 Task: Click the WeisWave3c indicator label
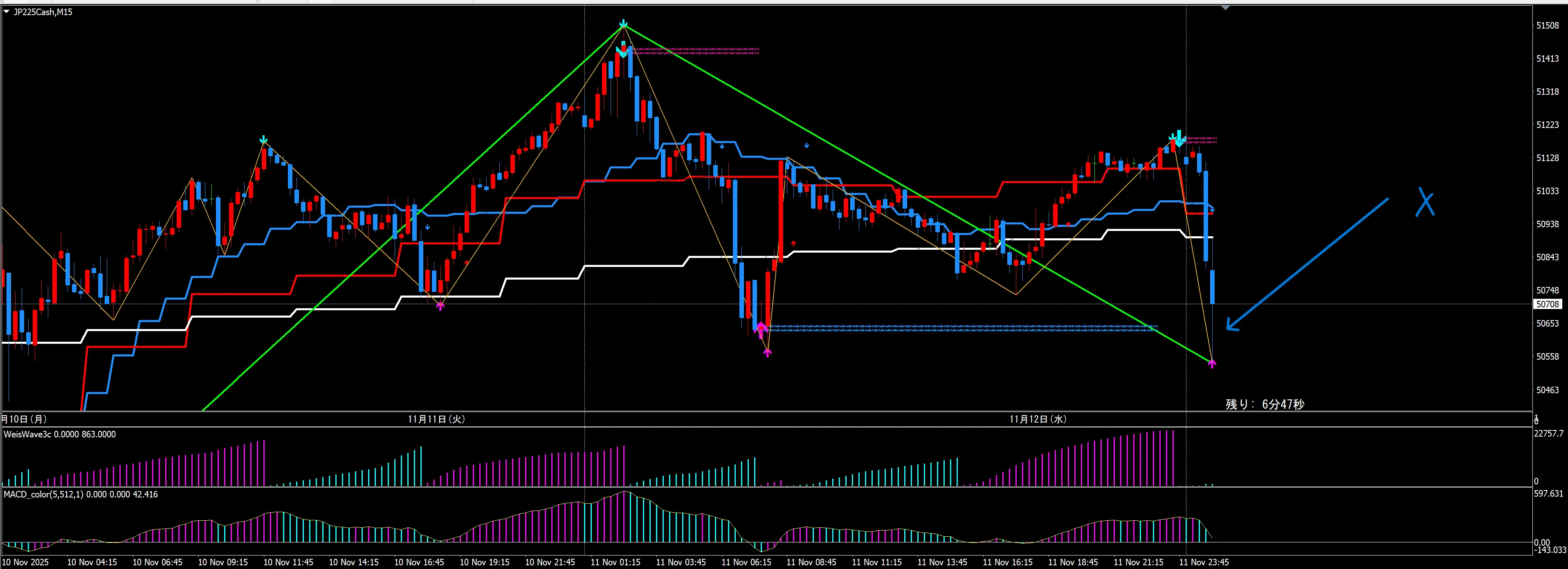coord(28,435)
